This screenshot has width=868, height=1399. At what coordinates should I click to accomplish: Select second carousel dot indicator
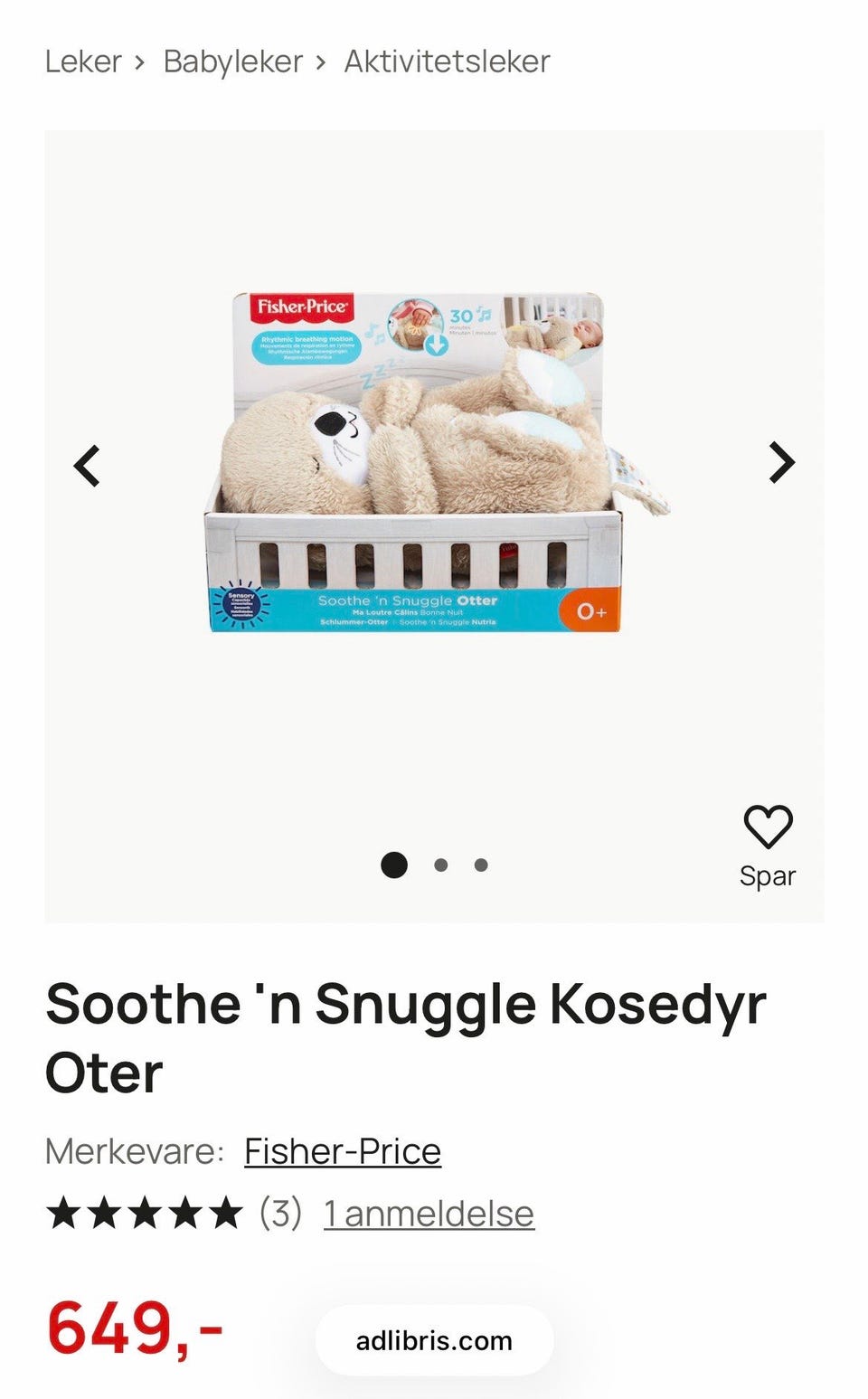(x=441, y=865)
